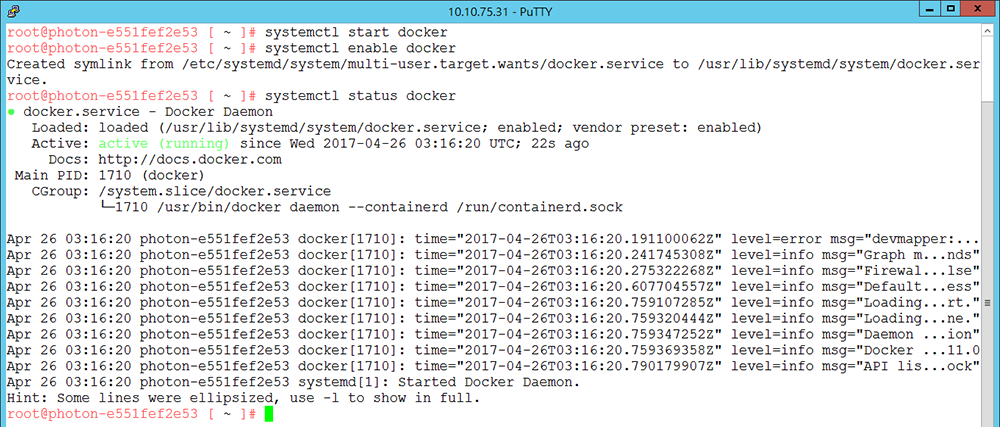The height and width of the screenshot is (427, 1000).
Task: Click the green terminal cursor block
Action: (x=268, y=414)
